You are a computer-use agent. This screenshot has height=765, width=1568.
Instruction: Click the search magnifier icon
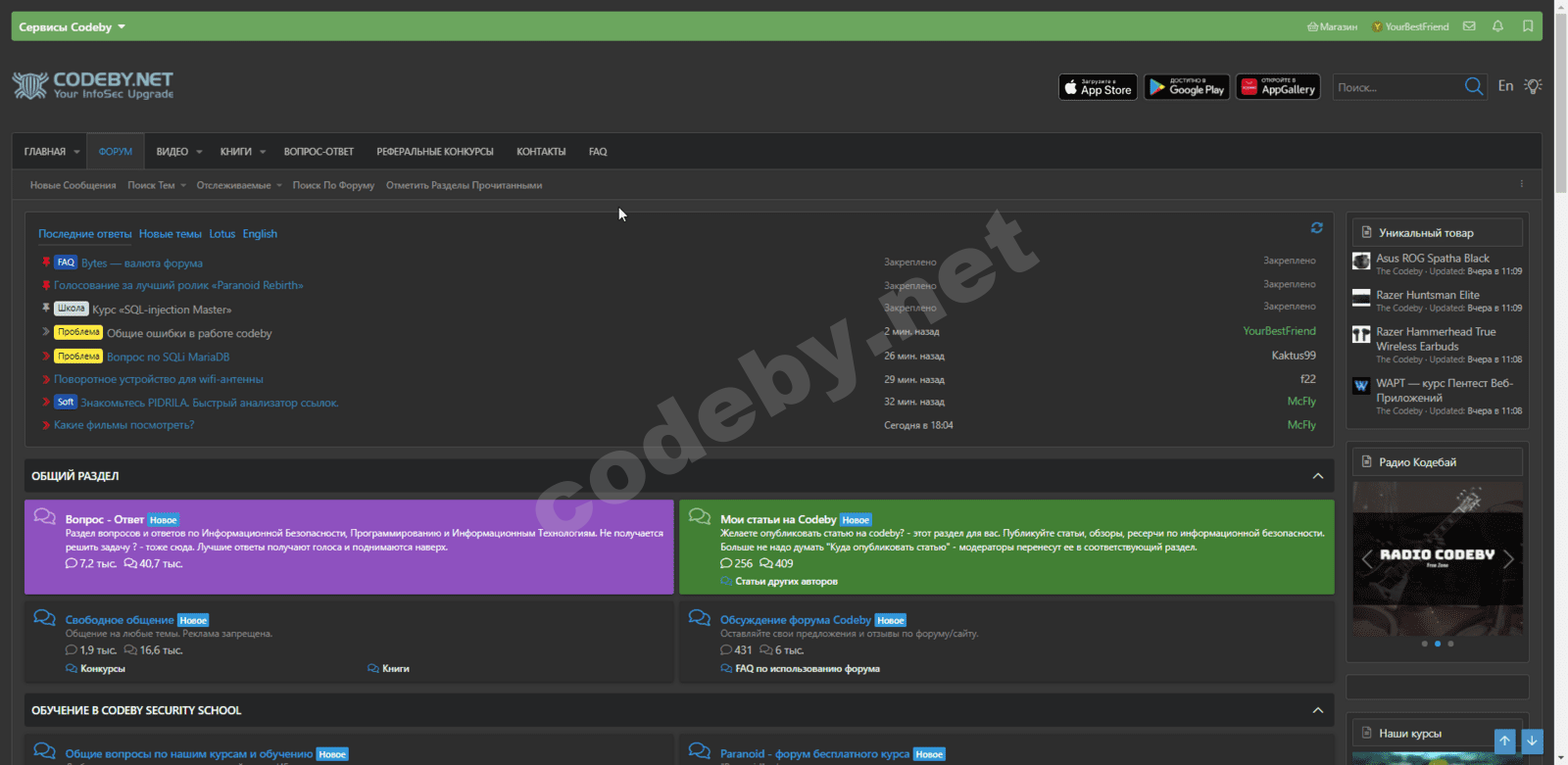(x=1474, y=87)
